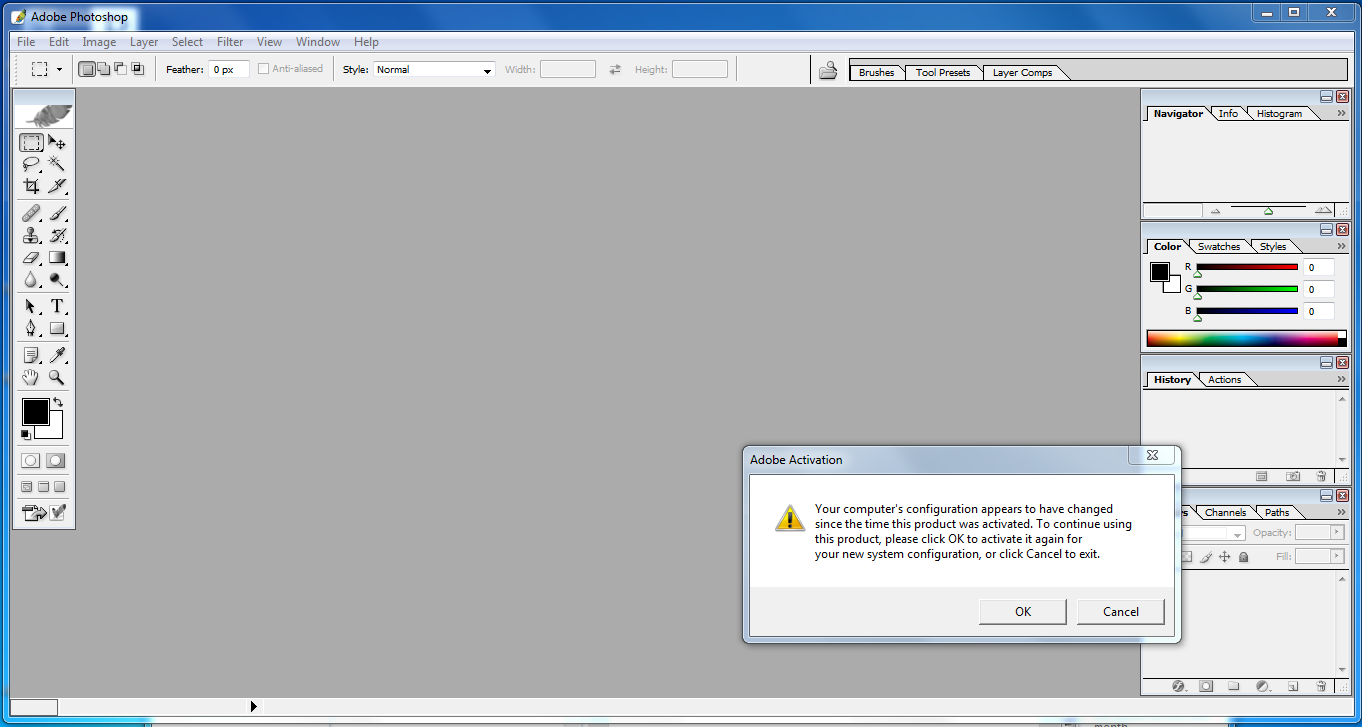Select the Slice tool
The image size is (1362, 727).
coord(57,186)
